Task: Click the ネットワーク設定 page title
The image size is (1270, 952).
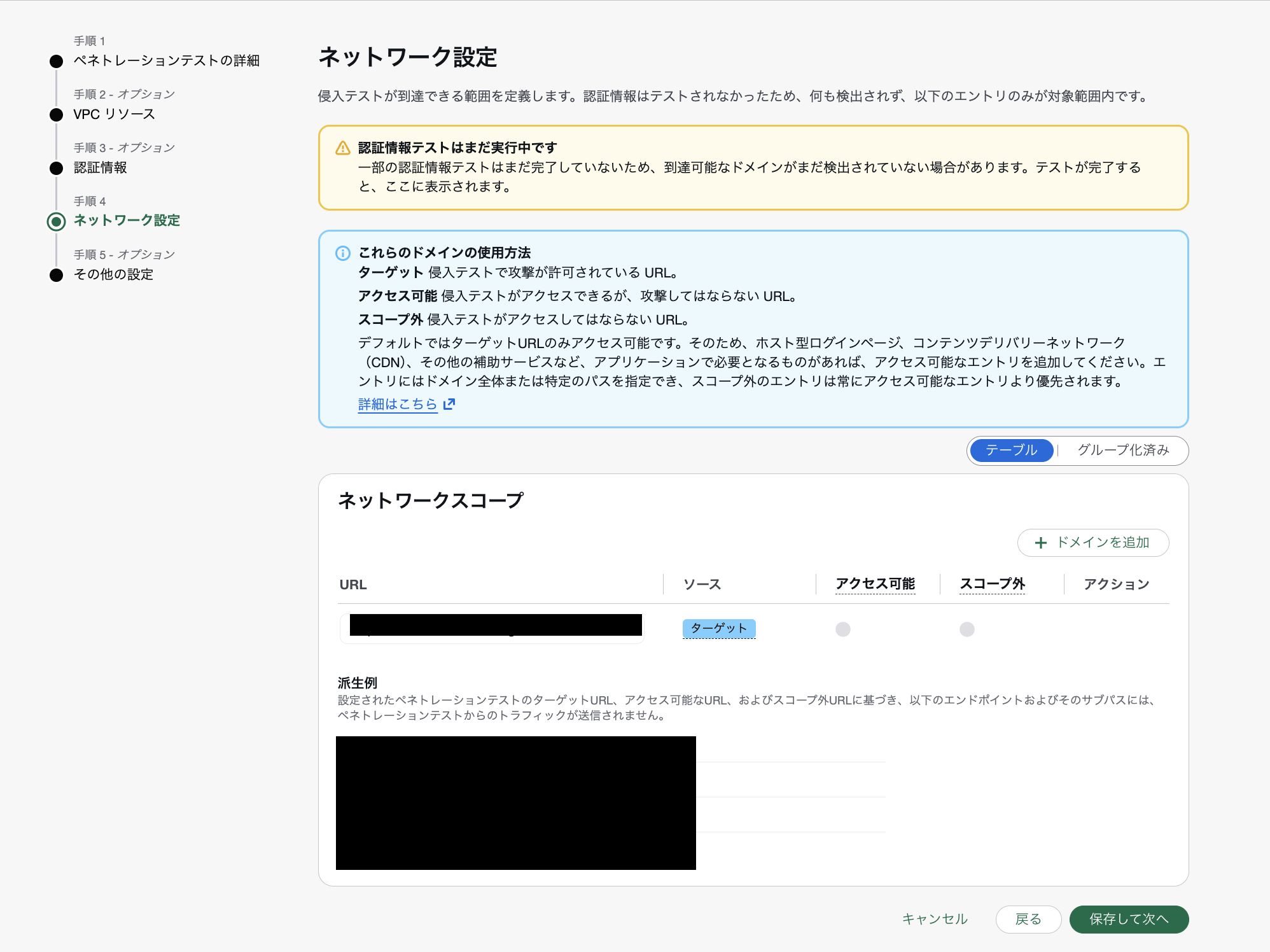Action: [408, 57]
